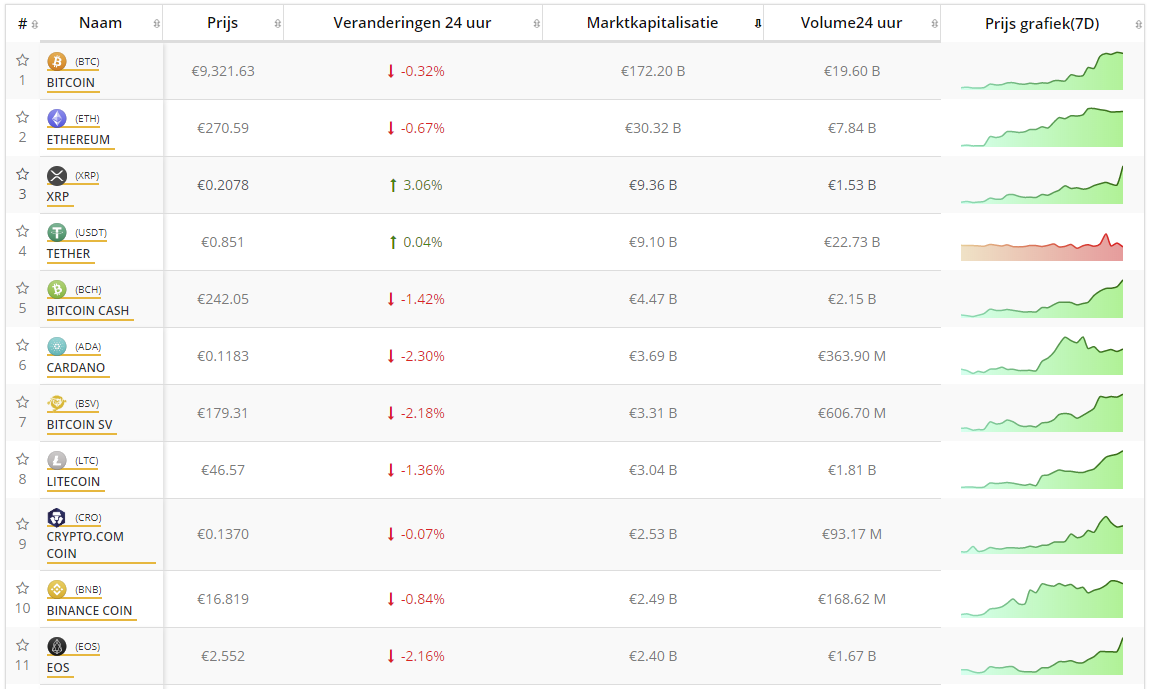Screen dimensions: 1151x689
Task: Click the Ethereum diamond logo icon
Action: tap(57, 119)
